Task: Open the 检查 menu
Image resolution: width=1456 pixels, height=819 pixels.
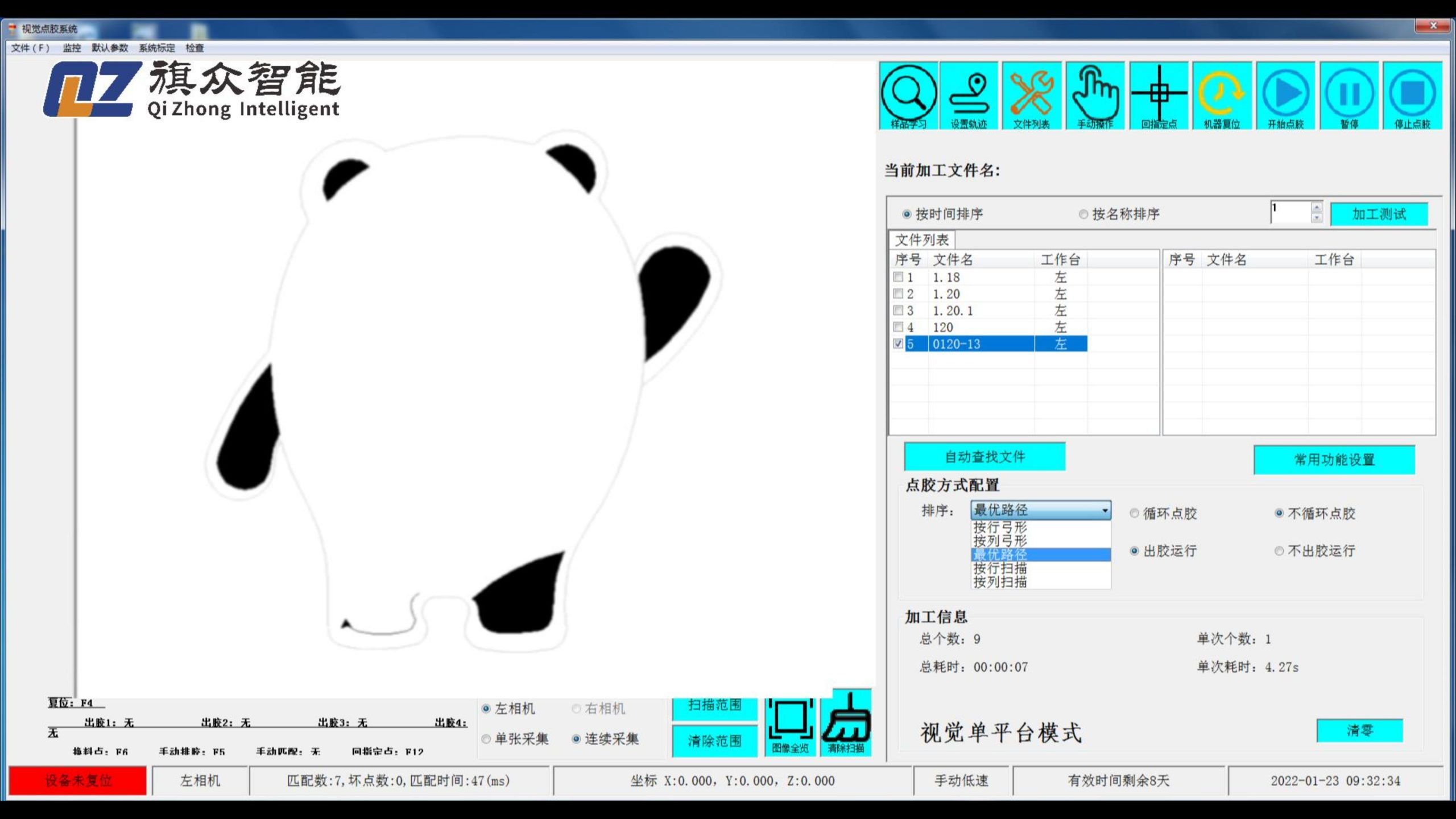Action: [x=195, y=48]
